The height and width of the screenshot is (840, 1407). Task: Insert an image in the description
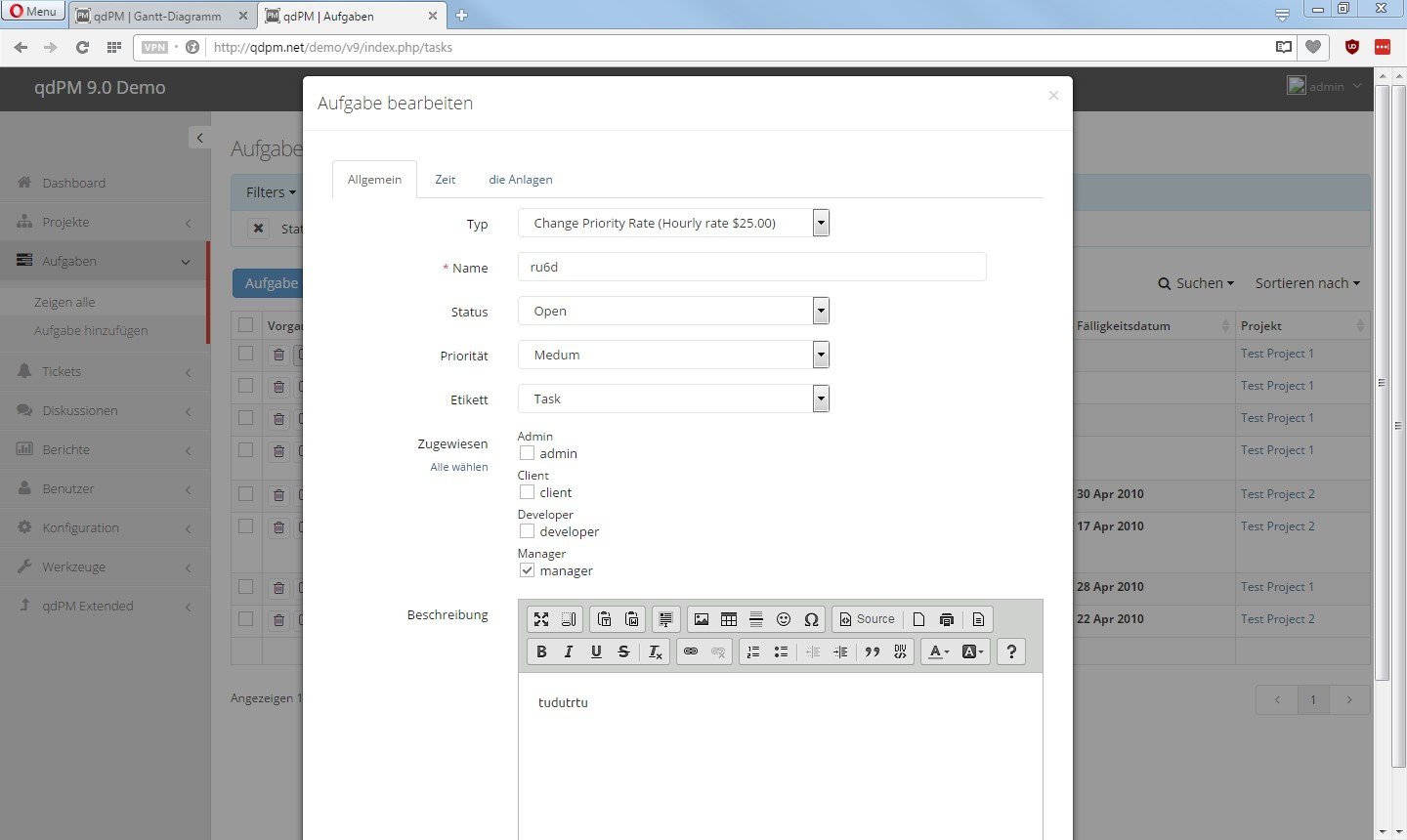(702, 619)
